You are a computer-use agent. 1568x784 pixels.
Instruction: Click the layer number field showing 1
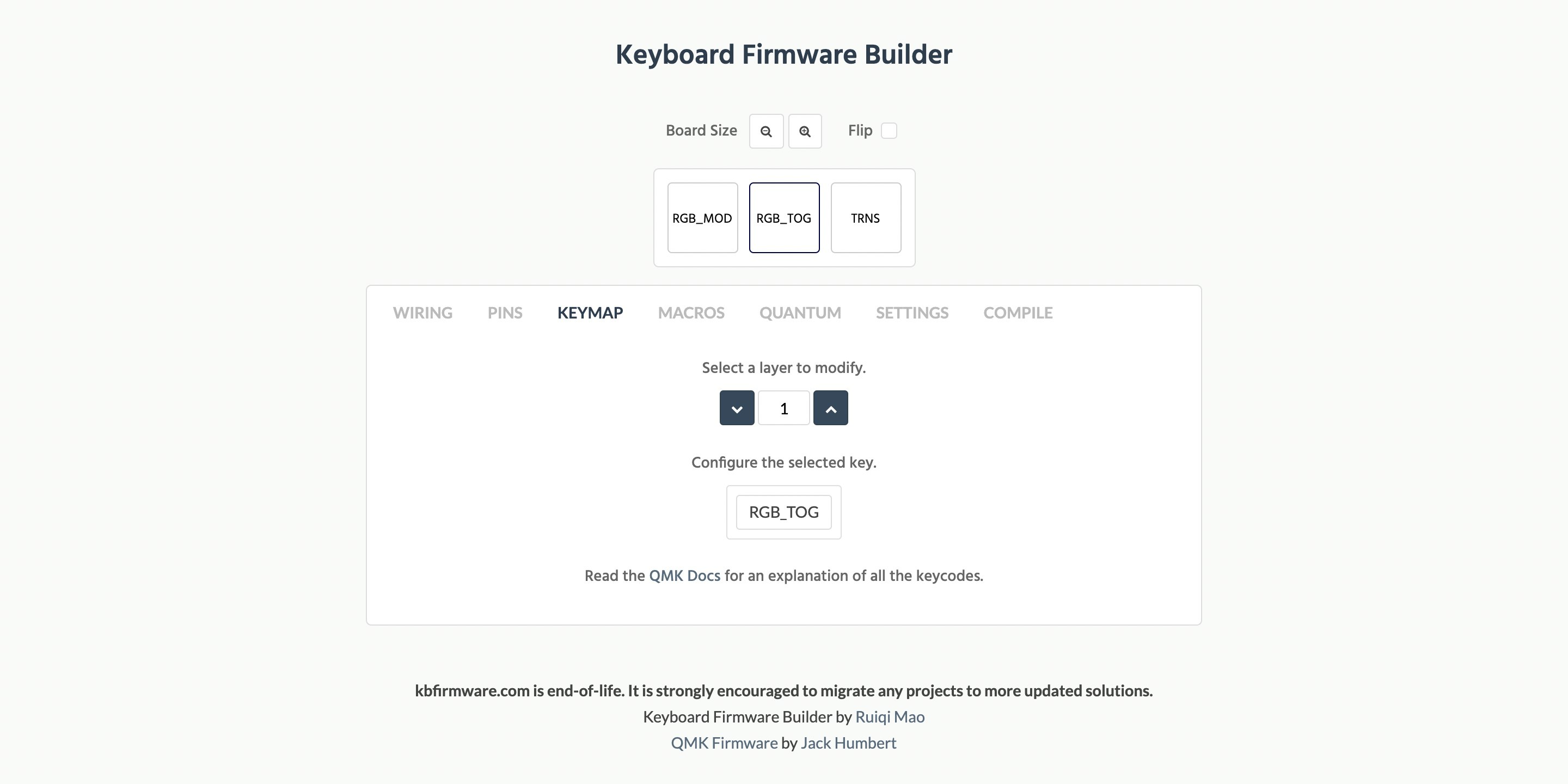[783, 408]
